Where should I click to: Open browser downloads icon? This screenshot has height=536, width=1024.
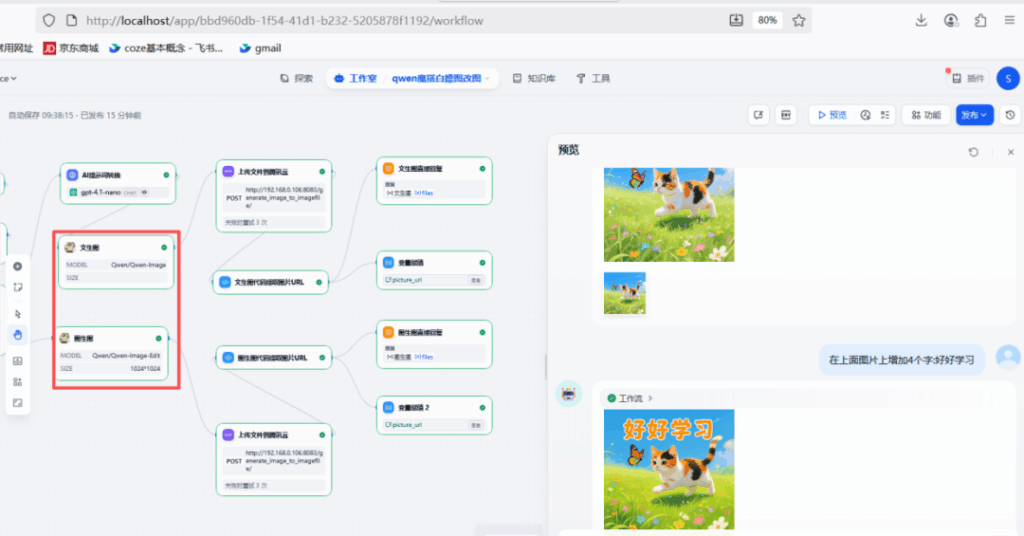(x=921, y=20)
